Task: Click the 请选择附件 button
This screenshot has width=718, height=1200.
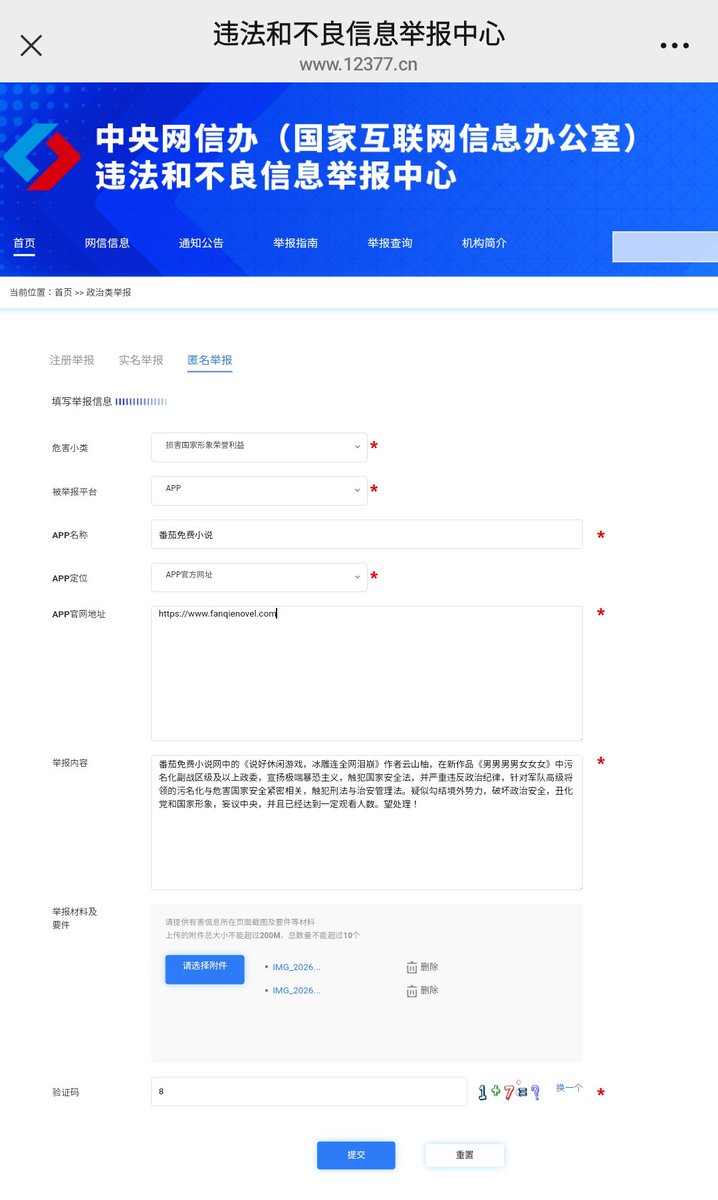Action: [204, 968]
